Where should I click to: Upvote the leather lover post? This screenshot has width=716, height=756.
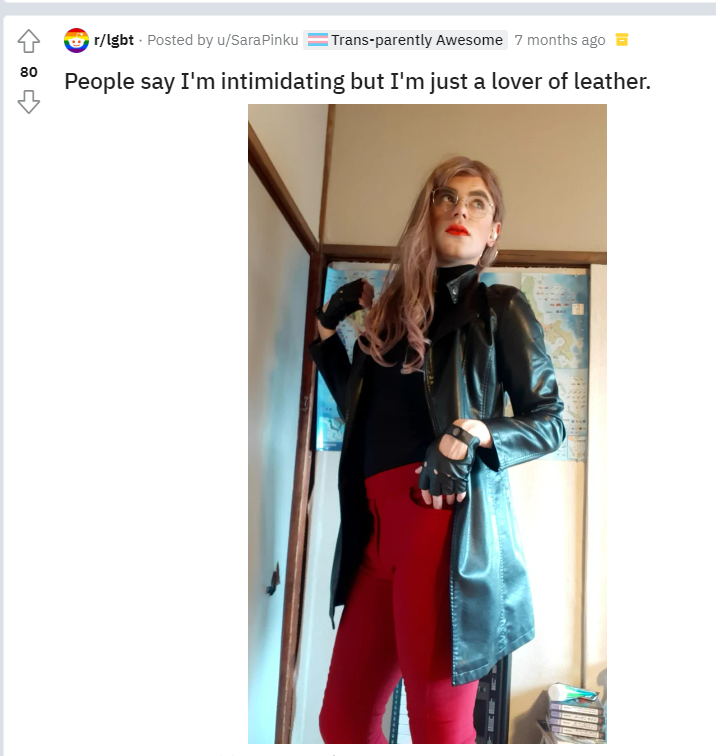pos(28,41)
